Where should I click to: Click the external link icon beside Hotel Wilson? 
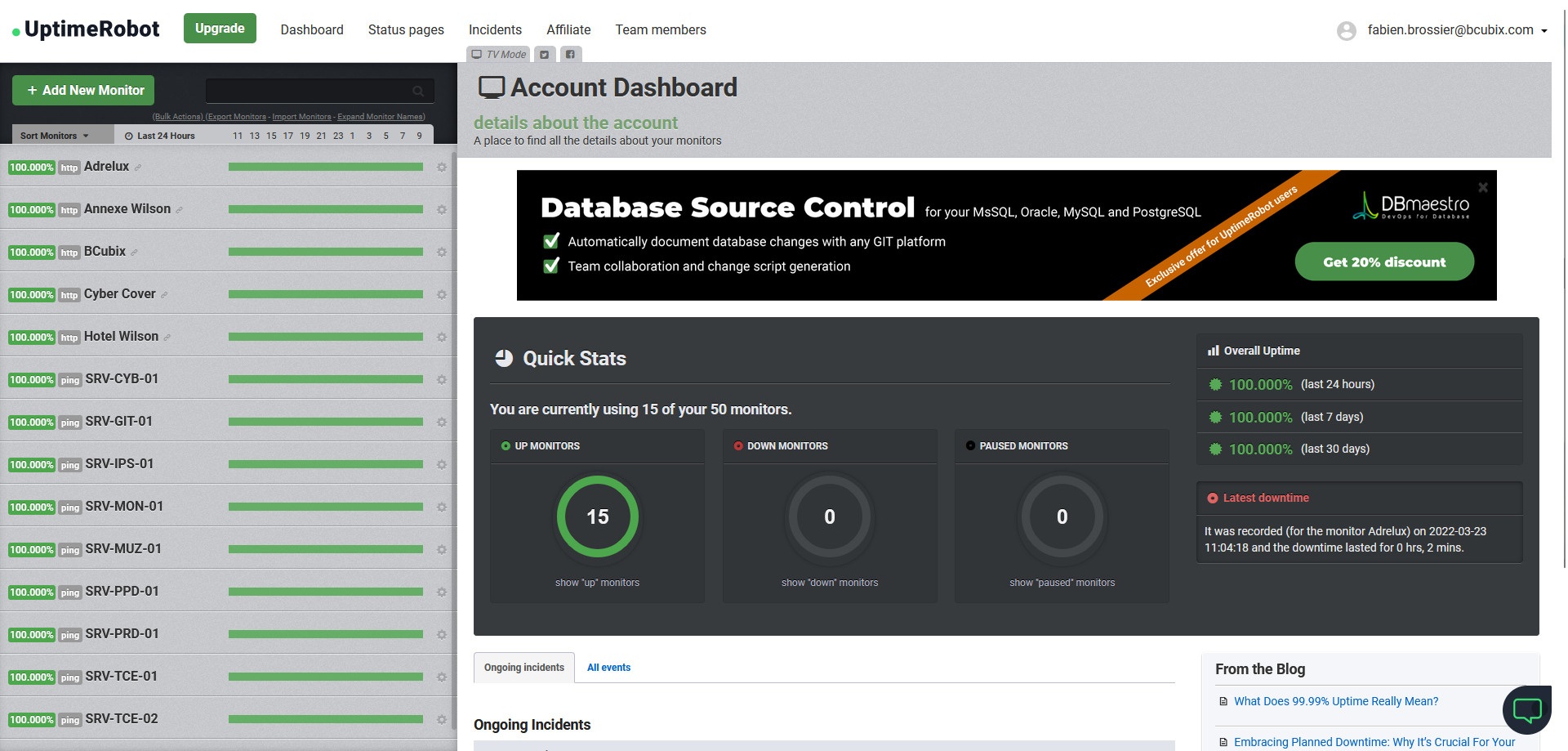point(167,338)
